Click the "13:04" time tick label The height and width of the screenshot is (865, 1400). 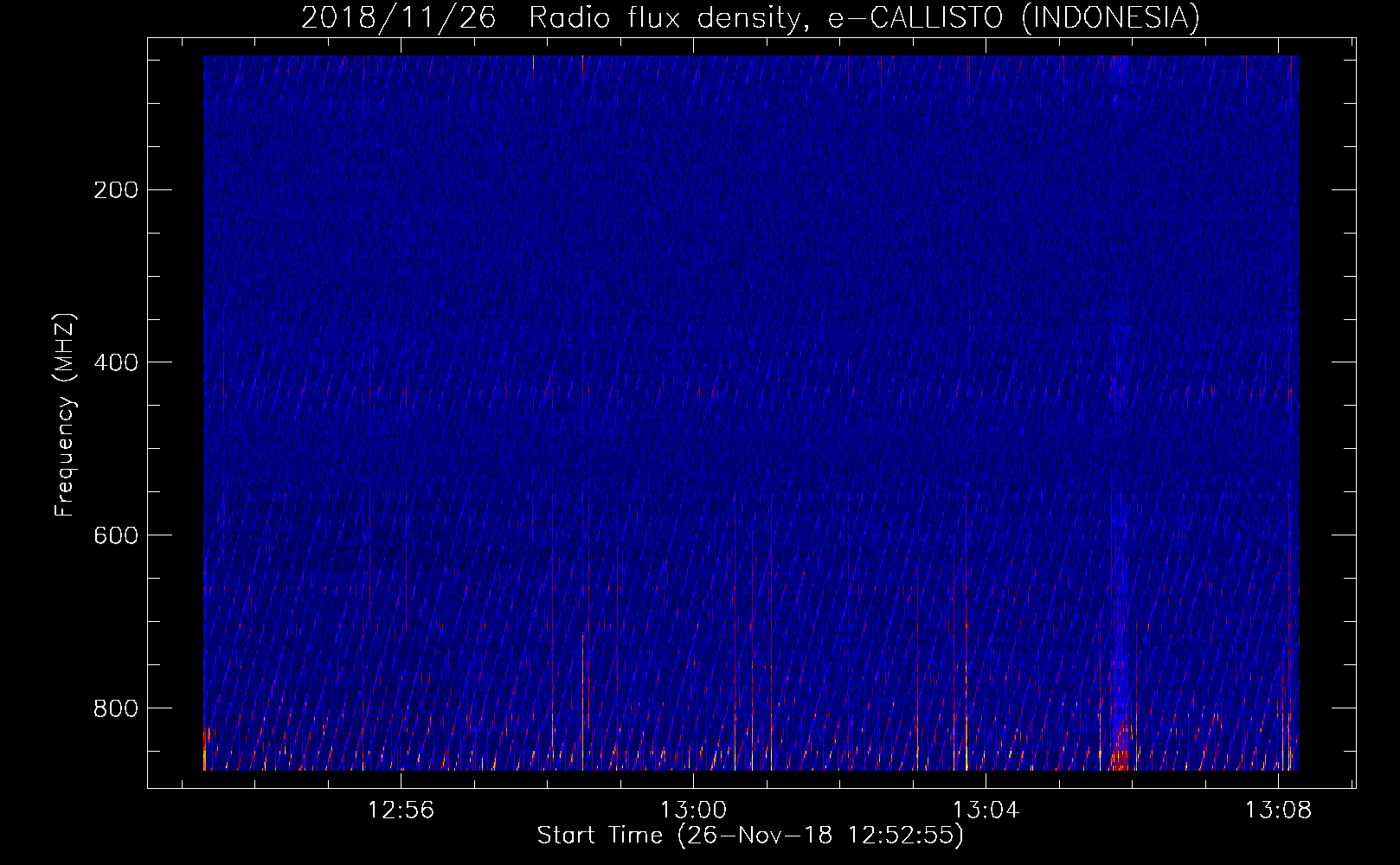(986, 811)
